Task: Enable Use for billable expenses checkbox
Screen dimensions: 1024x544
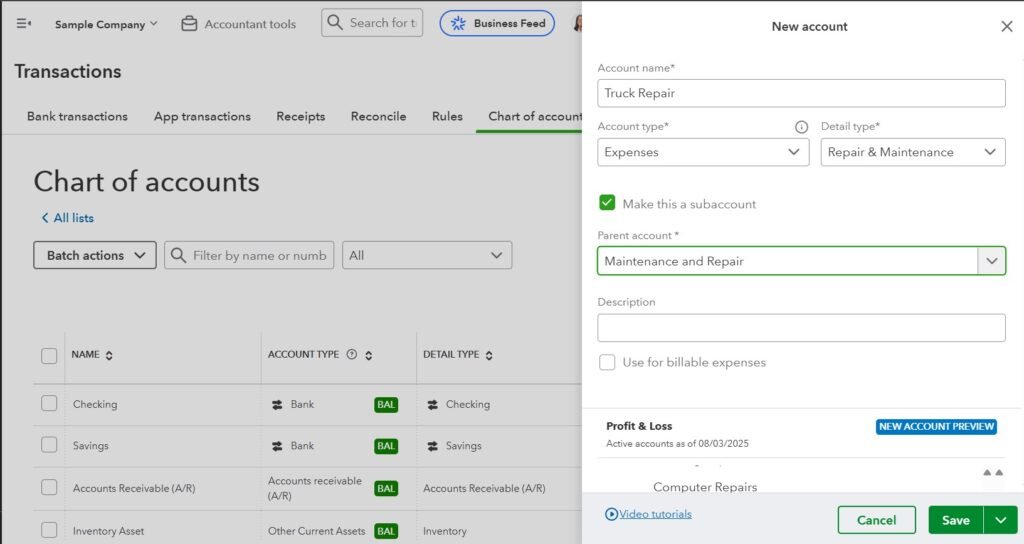Action: click(607, 362)
